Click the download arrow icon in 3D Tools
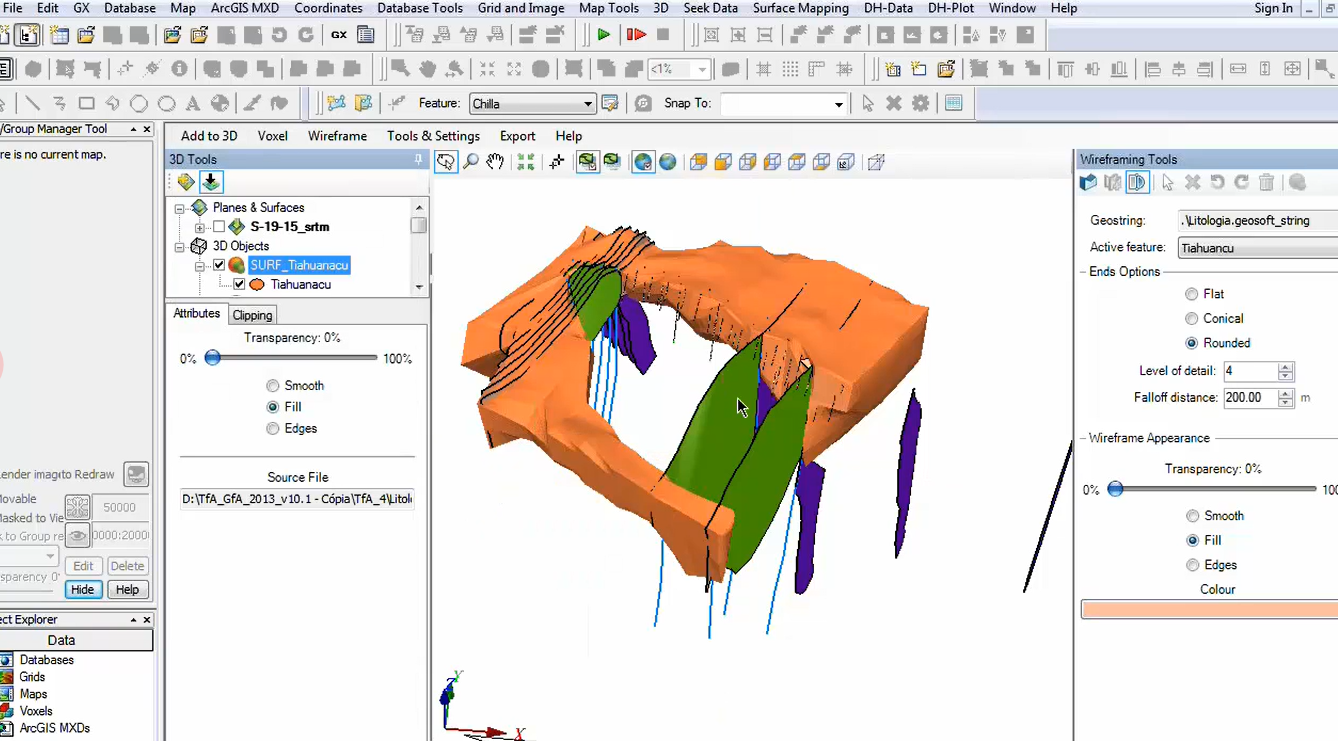The image size is (1338, 741). (211, 182)
